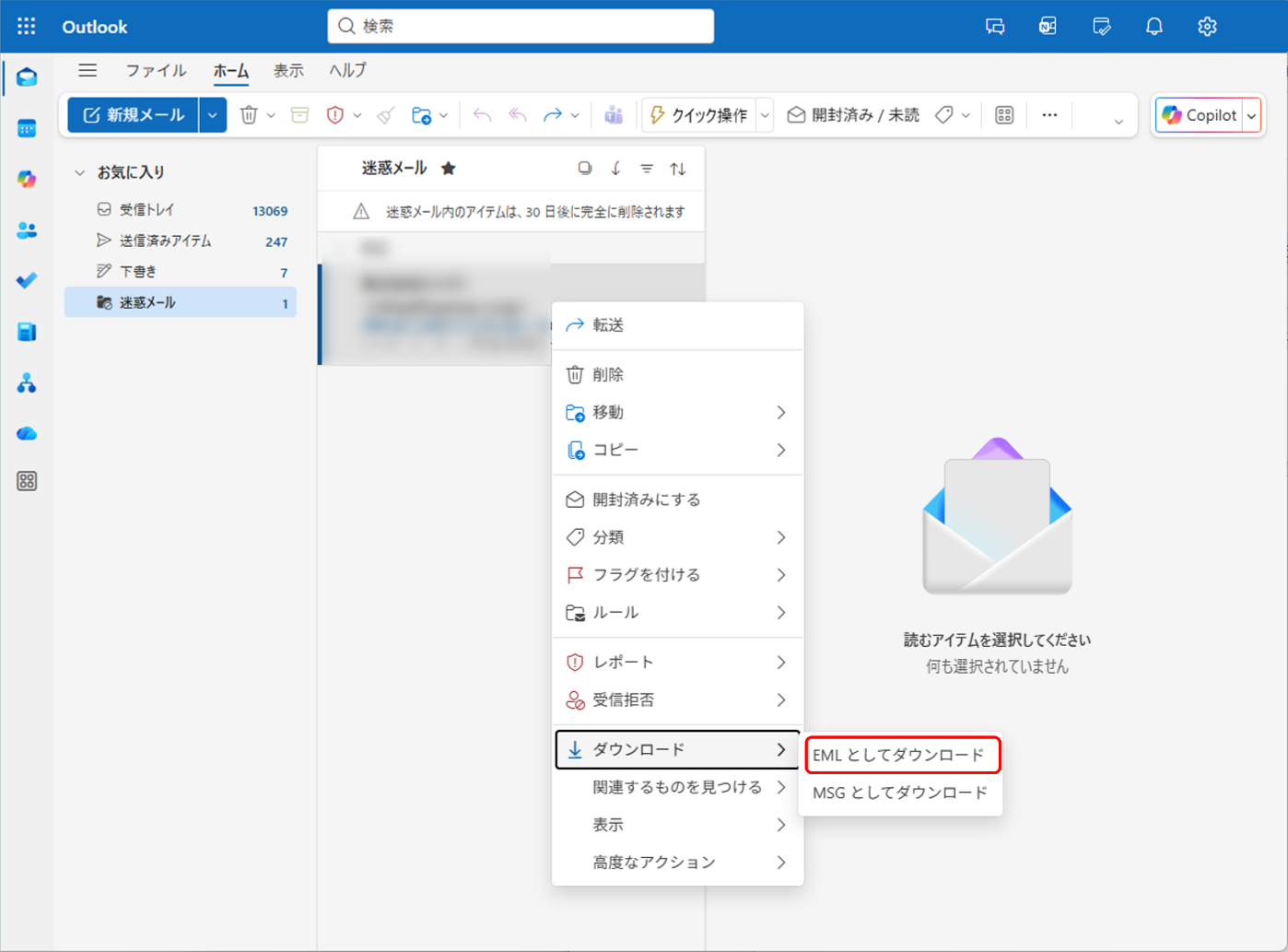Screen dimensions: 1288x952
Task: Open the settings gear icon
Action: 1207,27
